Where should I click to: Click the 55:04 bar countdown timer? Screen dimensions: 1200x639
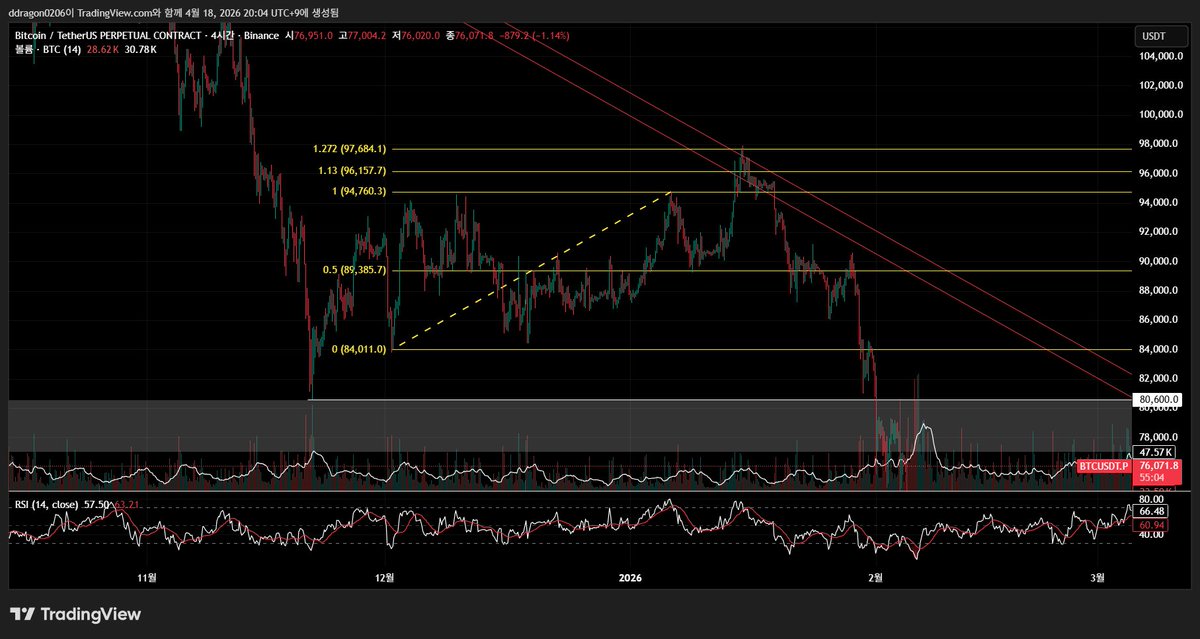tap(1151, 478)
